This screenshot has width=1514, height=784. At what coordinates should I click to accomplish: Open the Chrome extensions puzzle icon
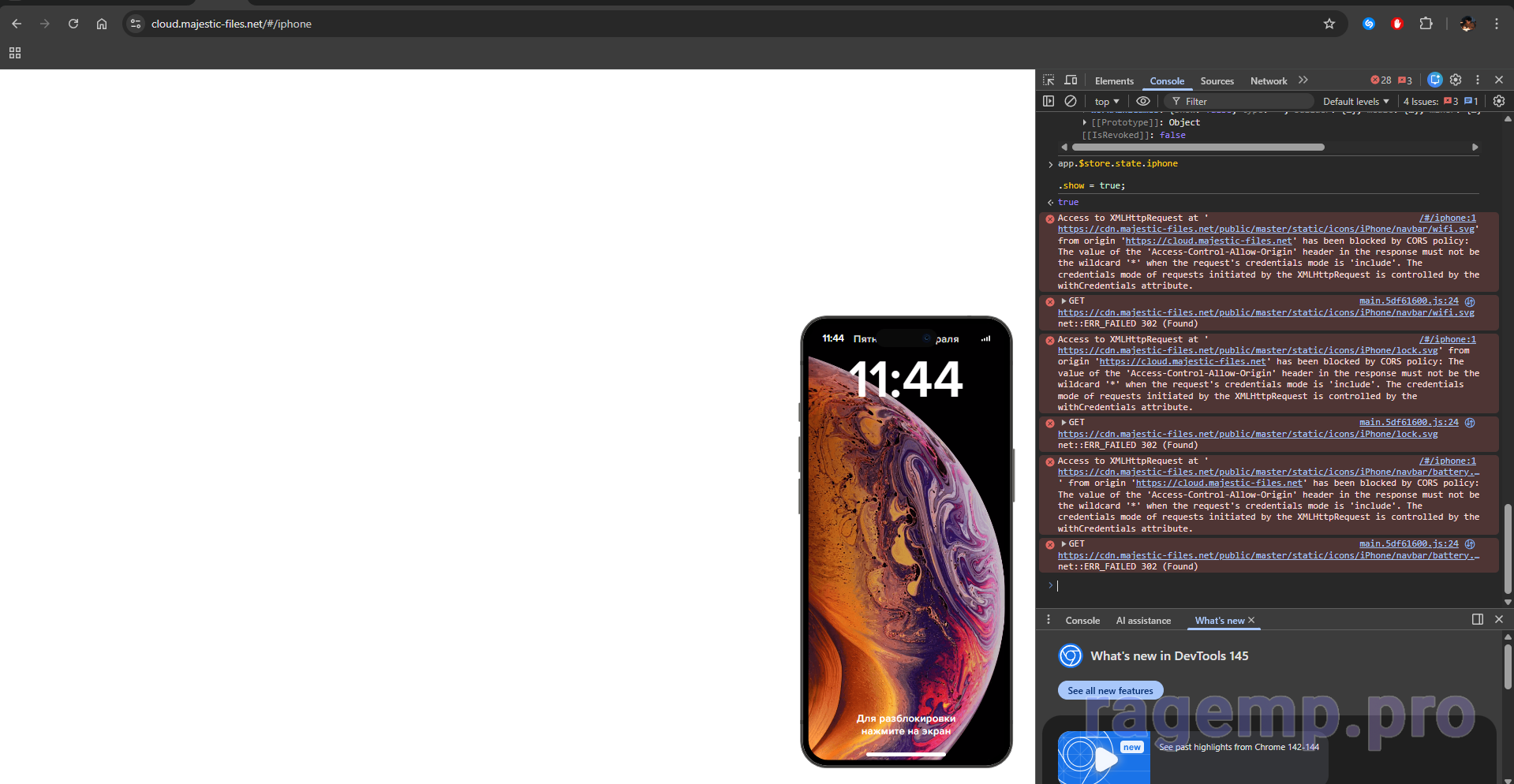click(1426, 24)
